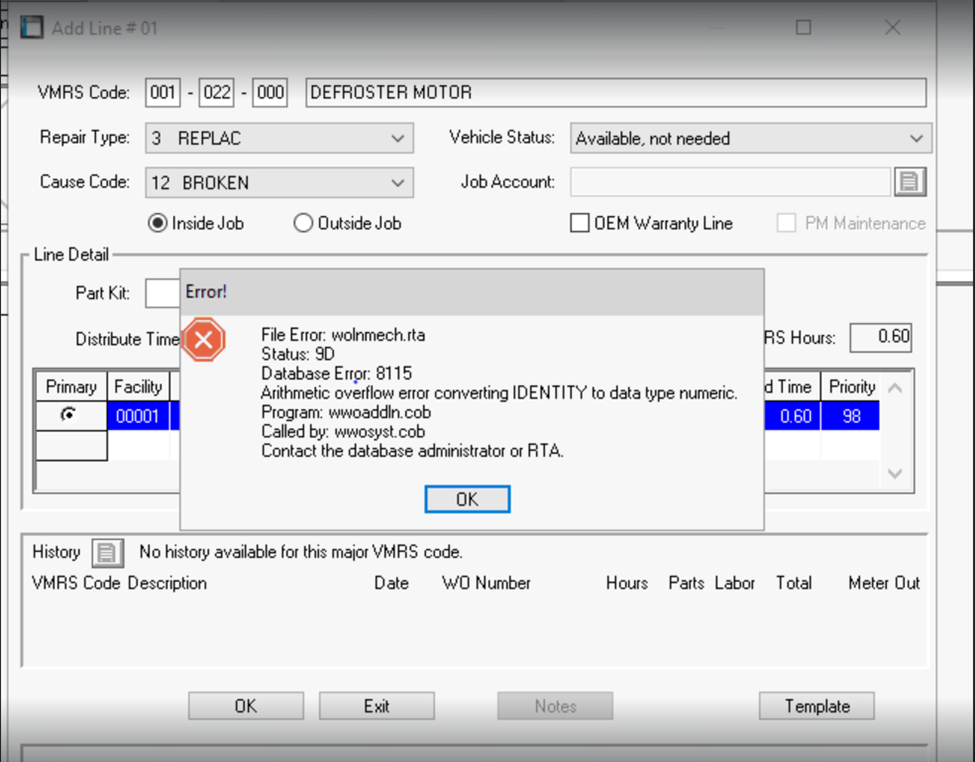Select the Primary radio in first row

coord(70,416)
